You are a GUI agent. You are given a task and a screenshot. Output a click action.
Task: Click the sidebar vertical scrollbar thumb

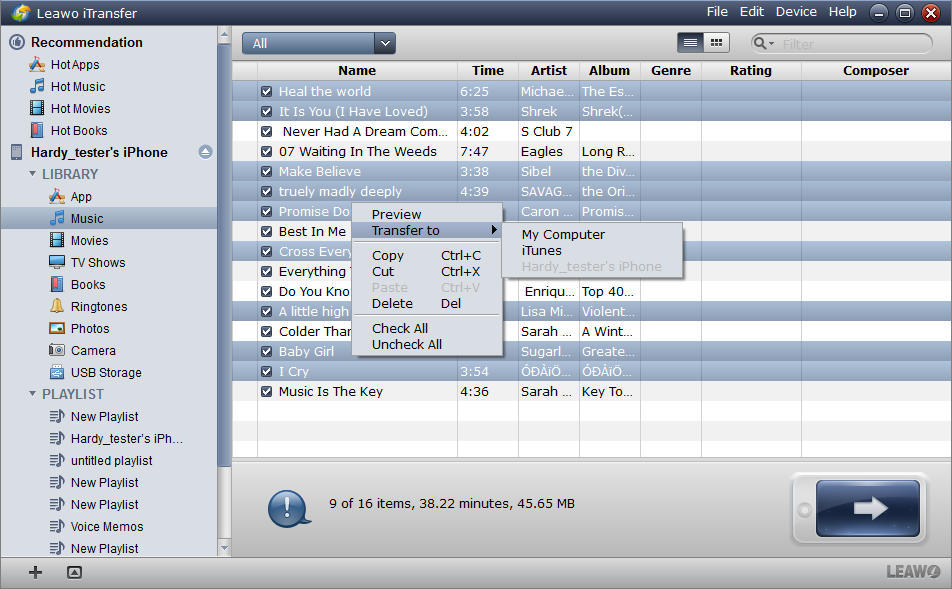224,255
